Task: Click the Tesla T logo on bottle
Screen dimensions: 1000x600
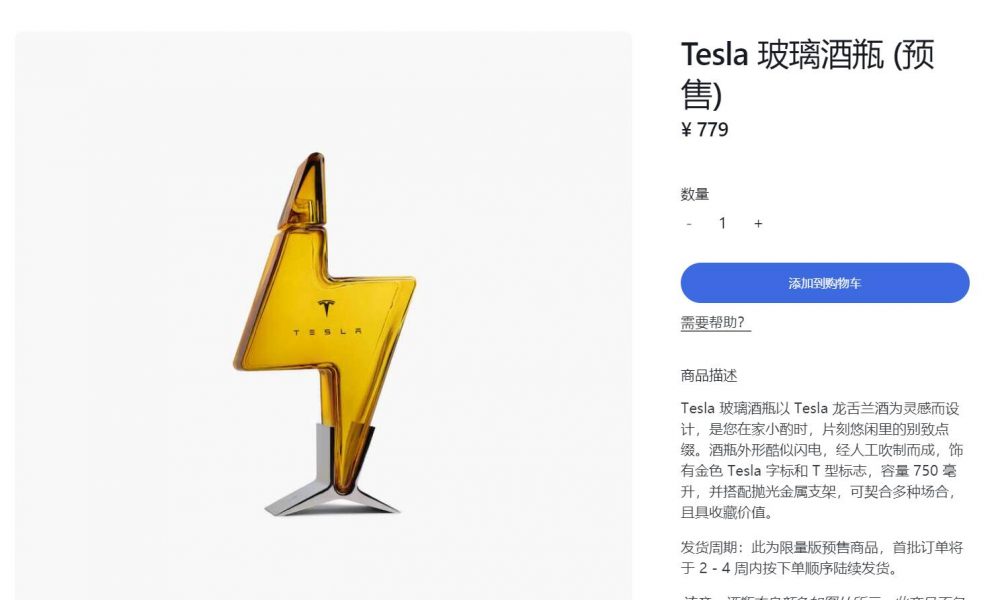Action: (326, 308)
